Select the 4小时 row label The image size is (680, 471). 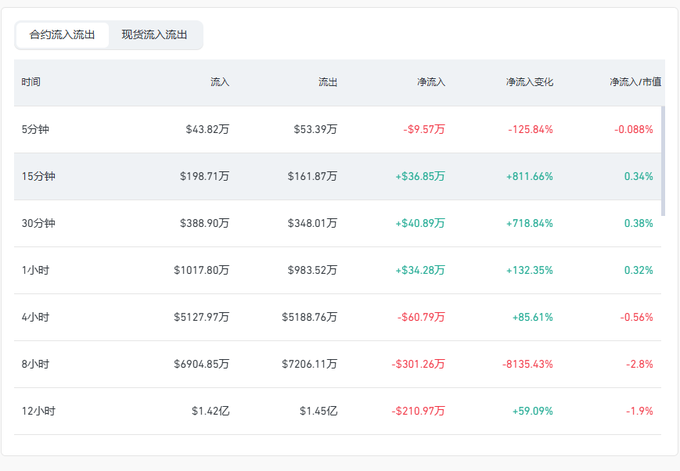(x=36, y=317)
